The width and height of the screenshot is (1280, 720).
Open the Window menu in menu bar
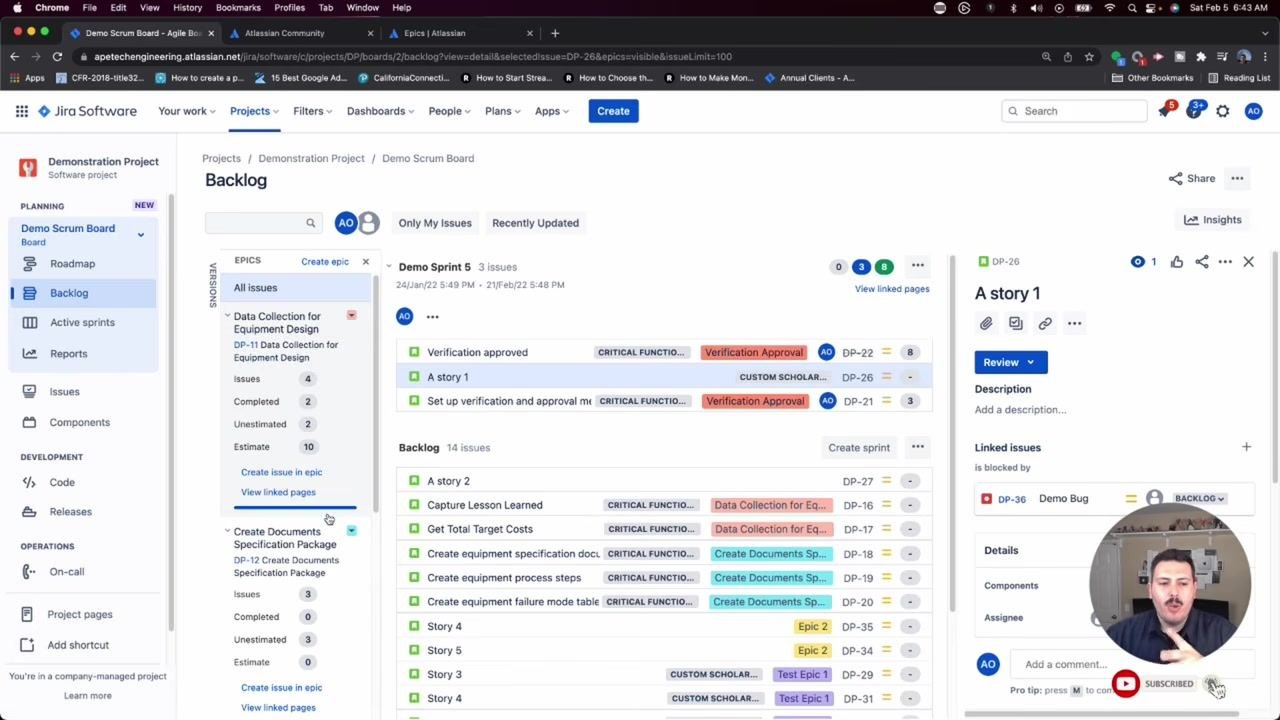pyautogui.click(x=362, y=8)
